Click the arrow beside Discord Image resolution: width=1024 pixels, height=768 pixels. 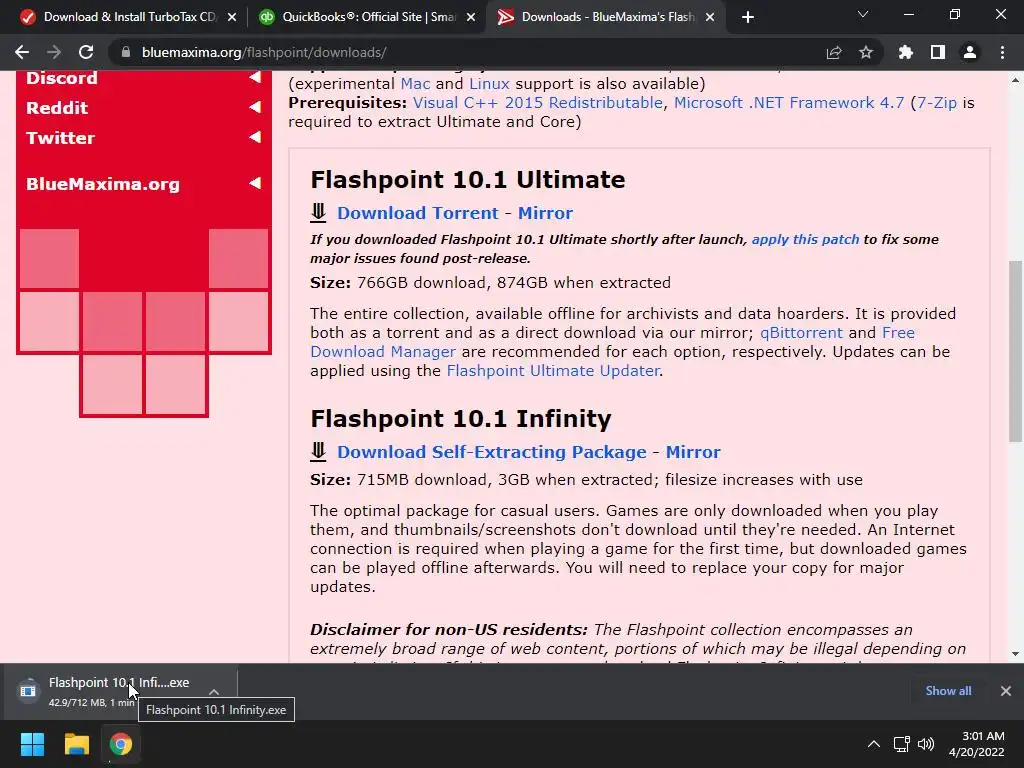pyautogui.click(x=255, y=77)
